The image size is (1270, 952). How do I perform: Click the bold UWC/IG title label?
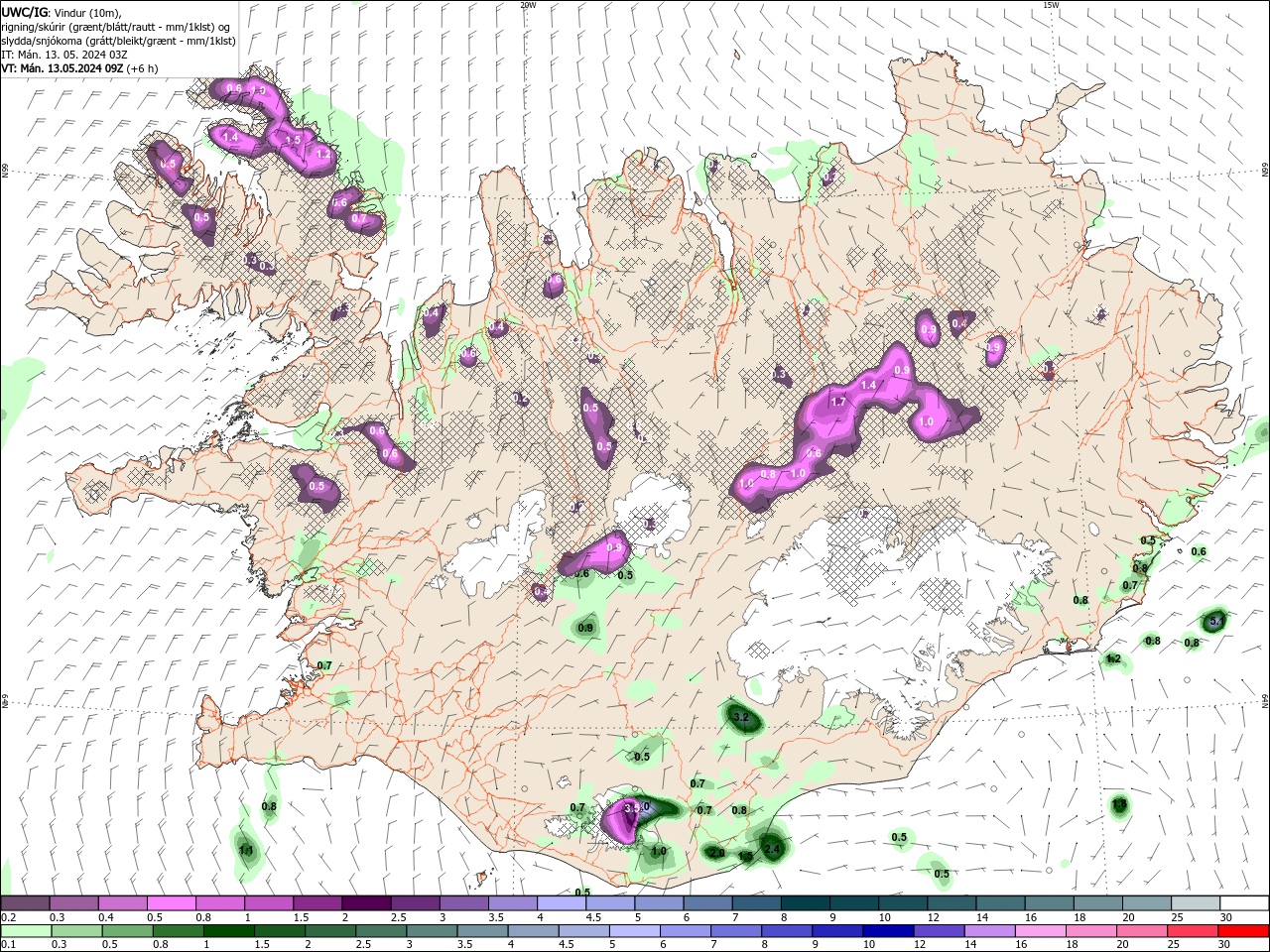pos(25,12)
